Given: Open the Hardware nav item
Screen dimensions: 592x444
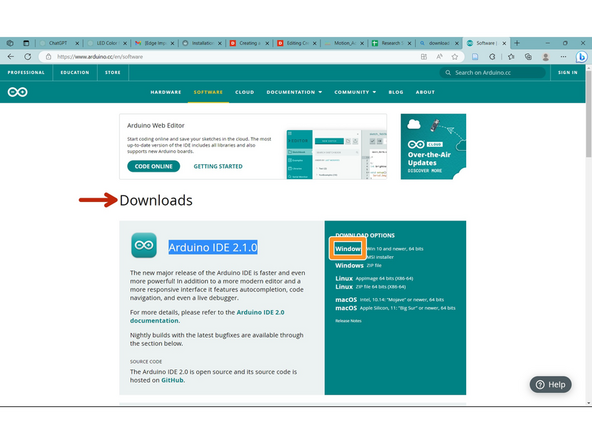Looking at the screenshot, I should coord(166,92).
